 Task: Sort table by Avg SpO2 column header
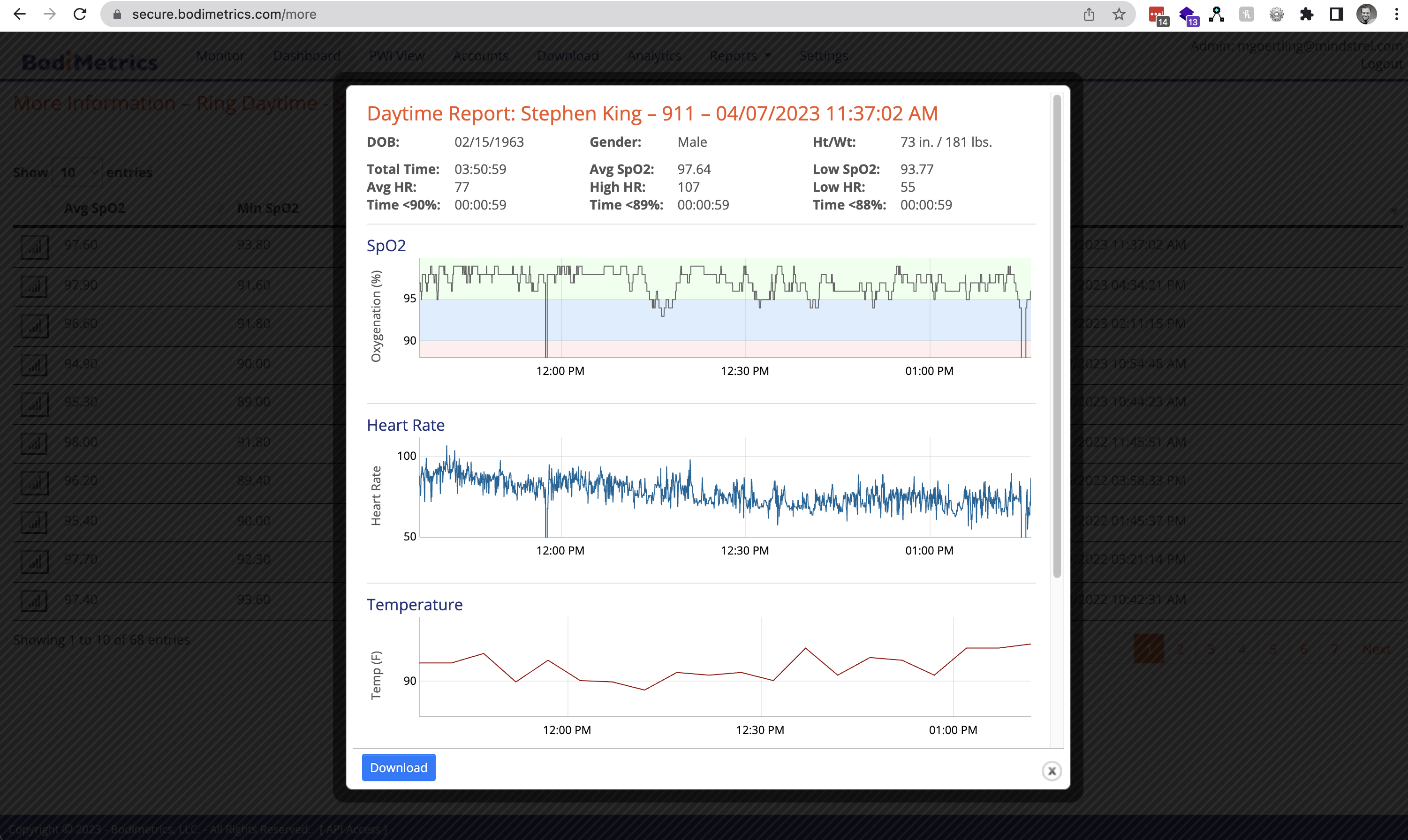[x=95, y=208]
